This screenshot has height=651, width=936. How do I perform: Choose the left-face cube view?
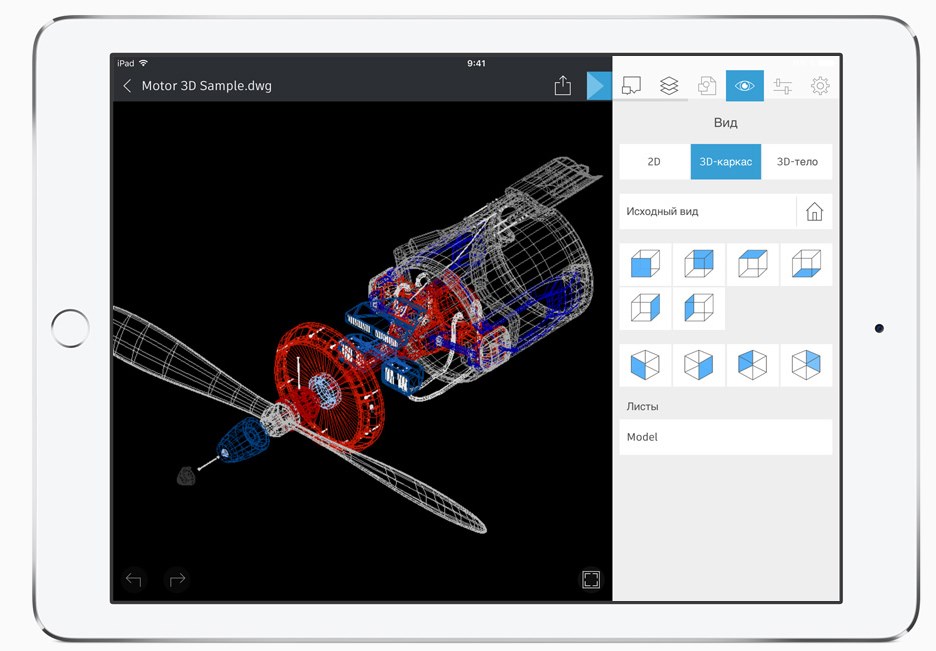coord(699,308)
